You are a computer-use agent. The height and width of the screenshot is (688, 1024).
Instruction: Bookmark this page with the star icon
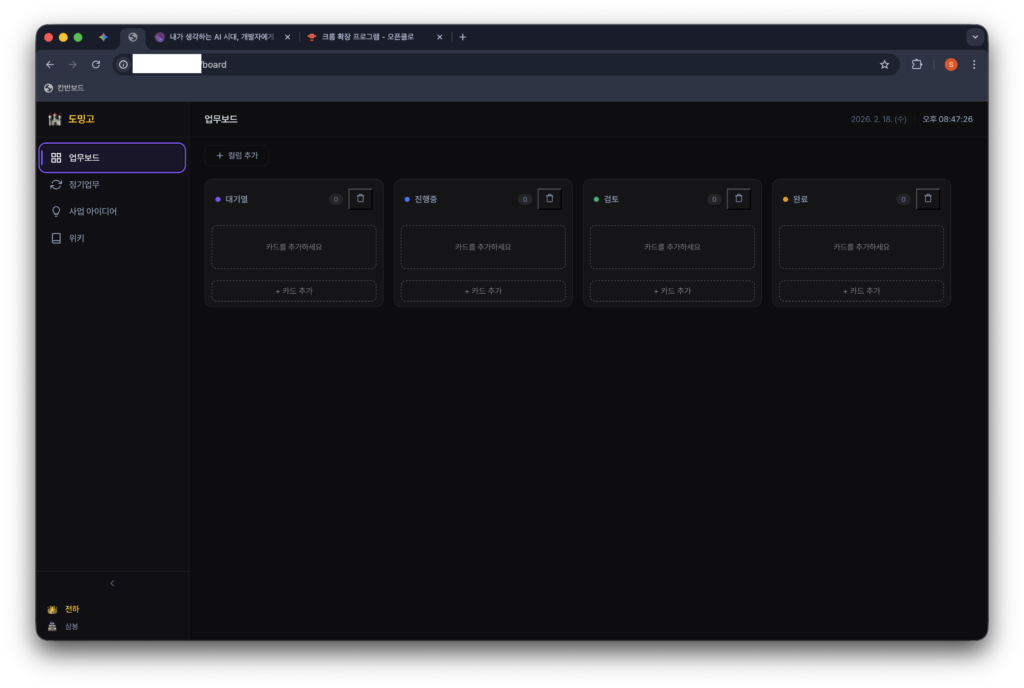pos(884,65)
